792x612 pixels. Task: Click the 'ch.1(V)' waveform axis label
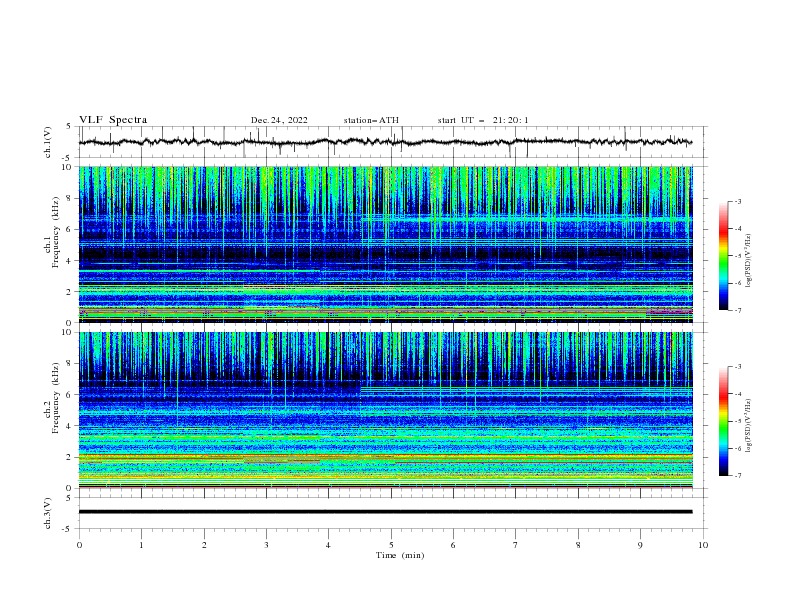click(x=48, y=142)
